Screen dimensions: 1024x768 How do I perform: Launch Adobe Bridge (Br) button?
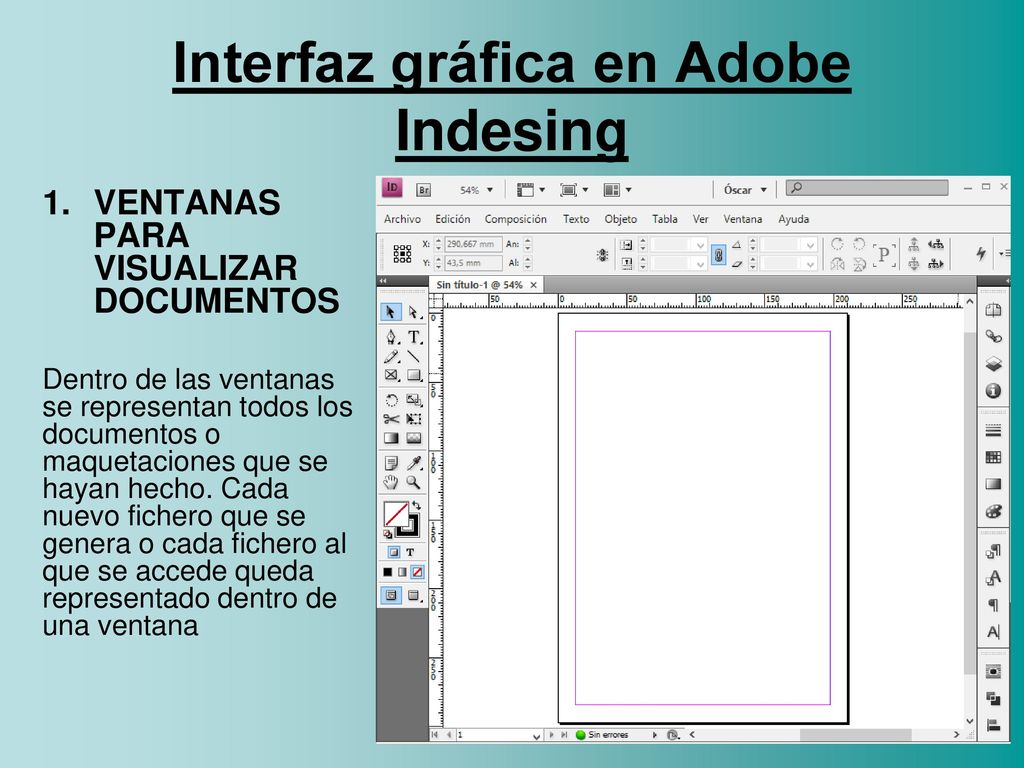tap(424, 190)
